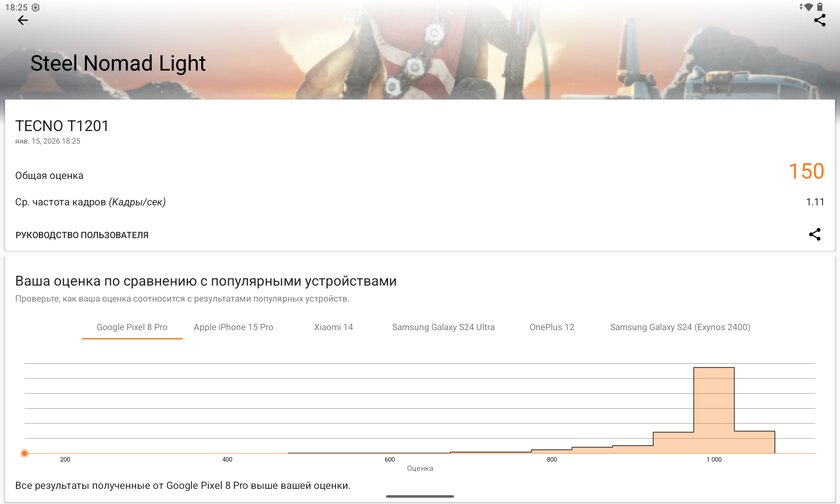The image size is (840, 504).
Task: Click the 1 000 axis tick label
Action: [714, 460]
